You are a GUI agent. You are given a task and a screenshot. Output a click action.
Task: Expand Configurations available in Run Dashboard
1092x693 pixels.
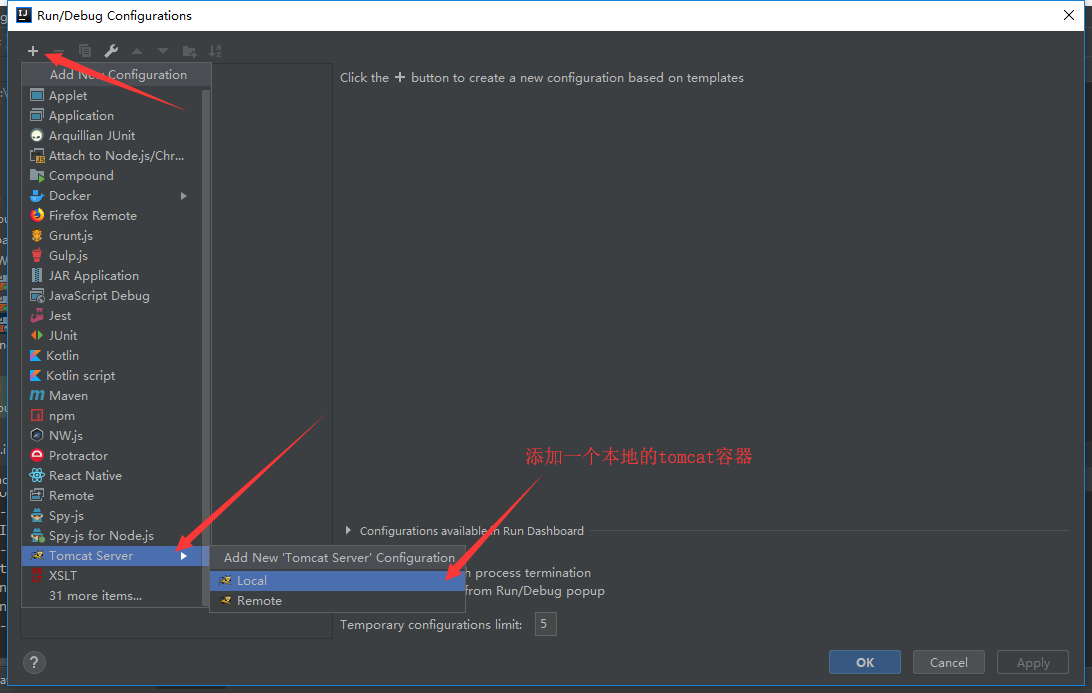click(348, 531)
